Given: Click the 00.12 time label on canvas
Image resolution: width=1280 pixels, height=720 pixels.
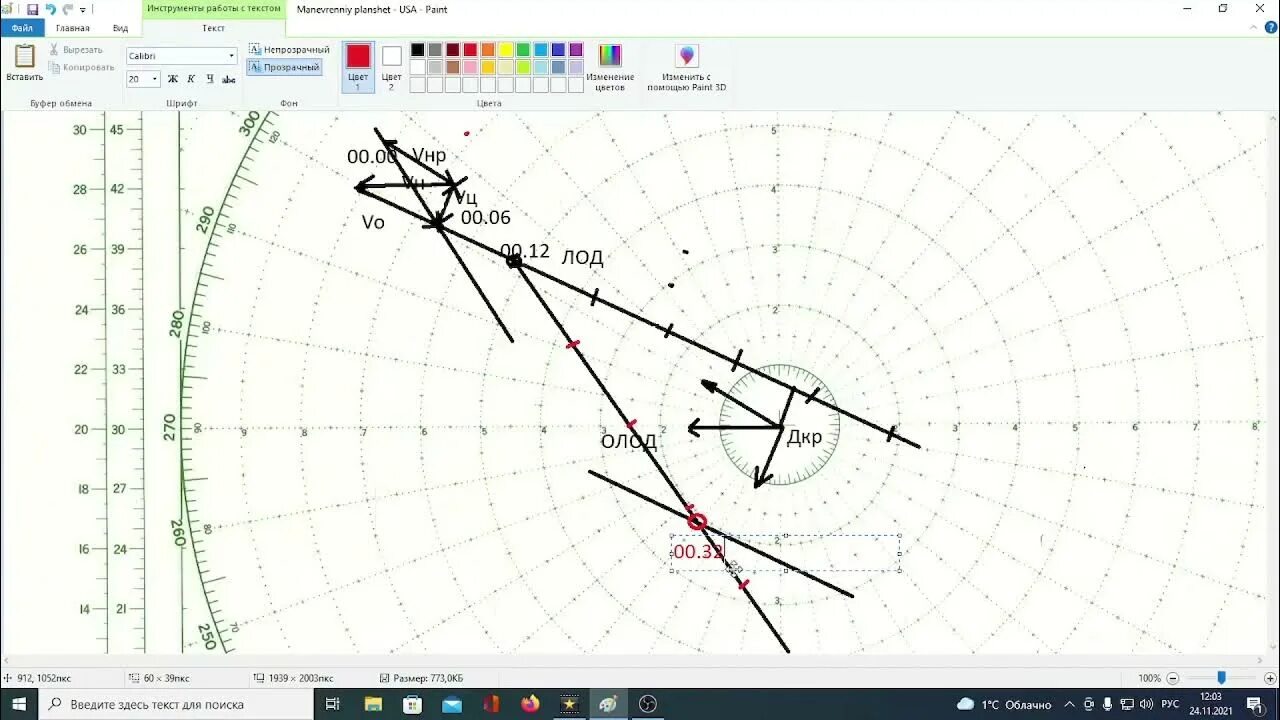Looking at the screenshot, I should [525, 251].
